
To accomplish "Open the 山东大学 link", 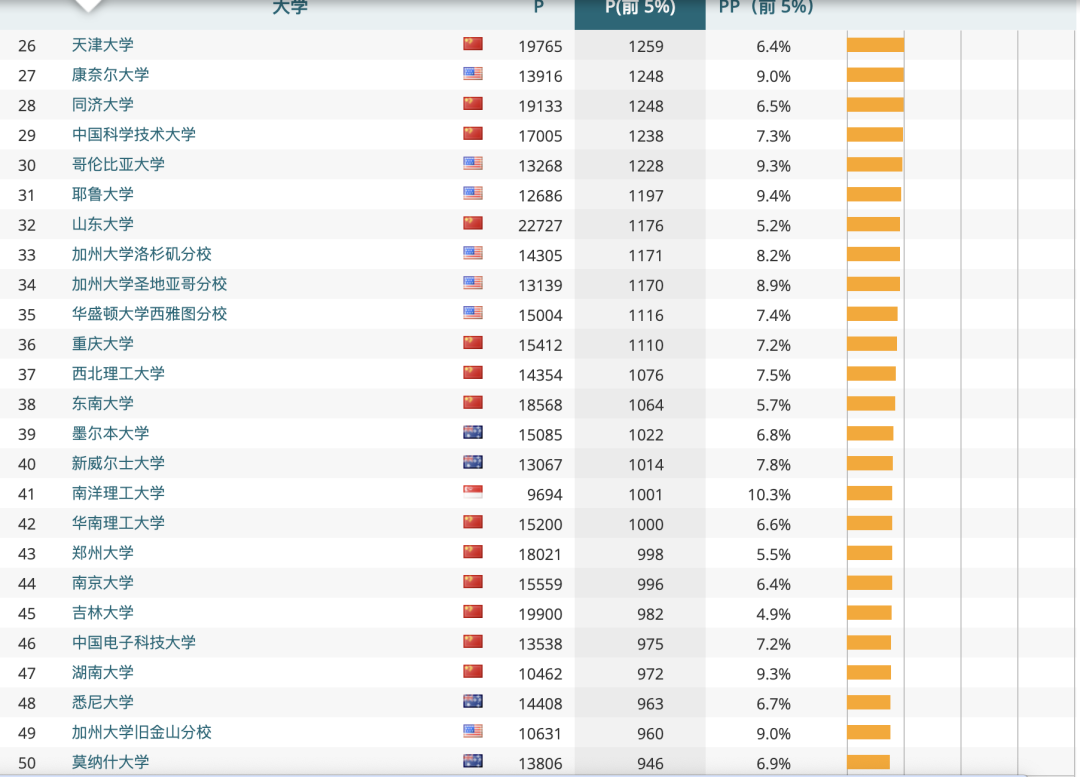I will (103, 225).
